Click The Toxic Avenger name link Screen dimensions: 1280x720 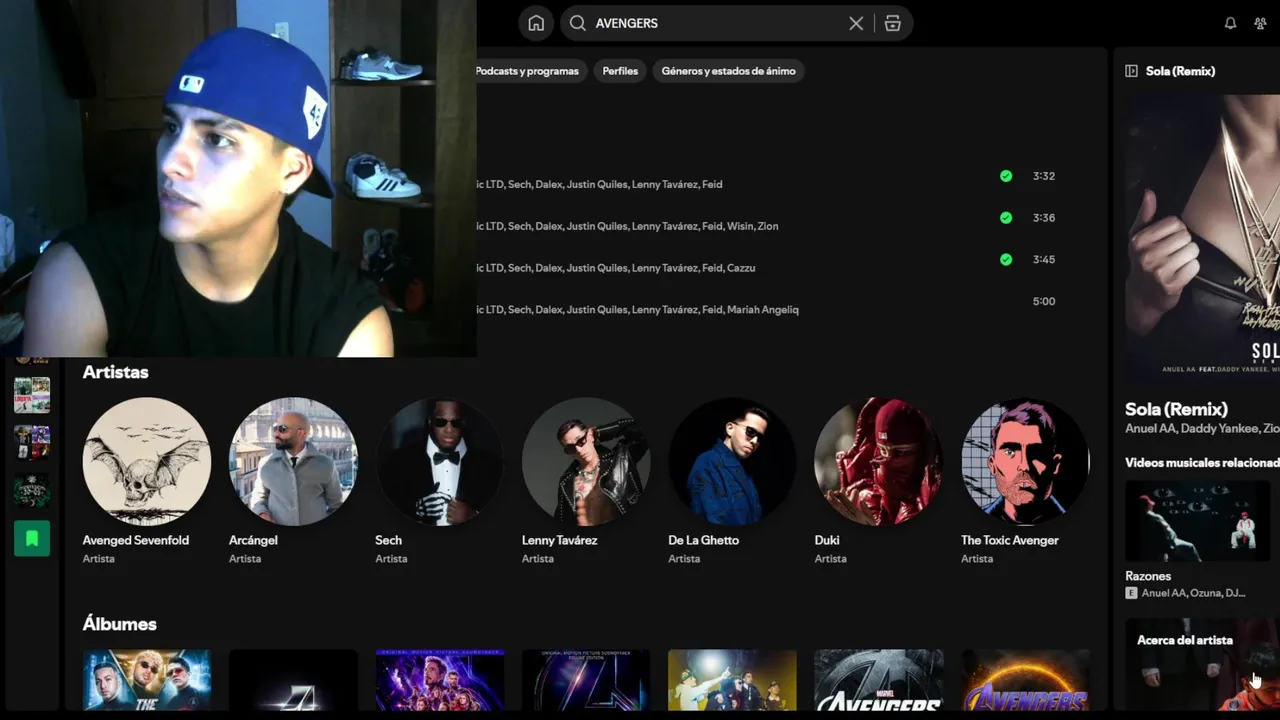[1009, 540]
